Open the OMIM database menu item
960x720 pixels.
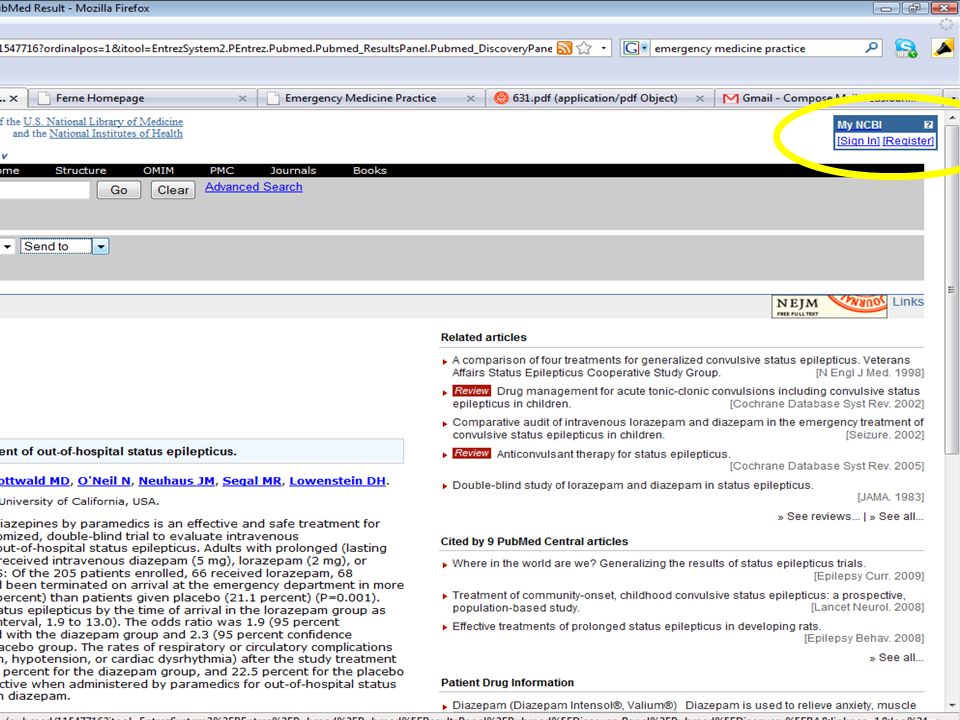pyautogui.click(x=159, y=171)
